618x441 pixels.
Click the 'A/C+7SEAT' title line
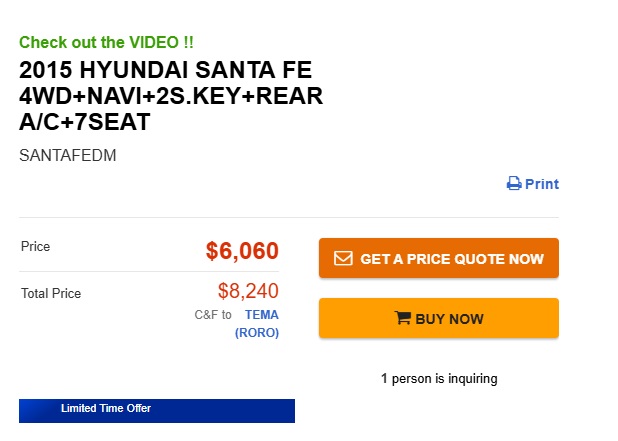point(84,123)
